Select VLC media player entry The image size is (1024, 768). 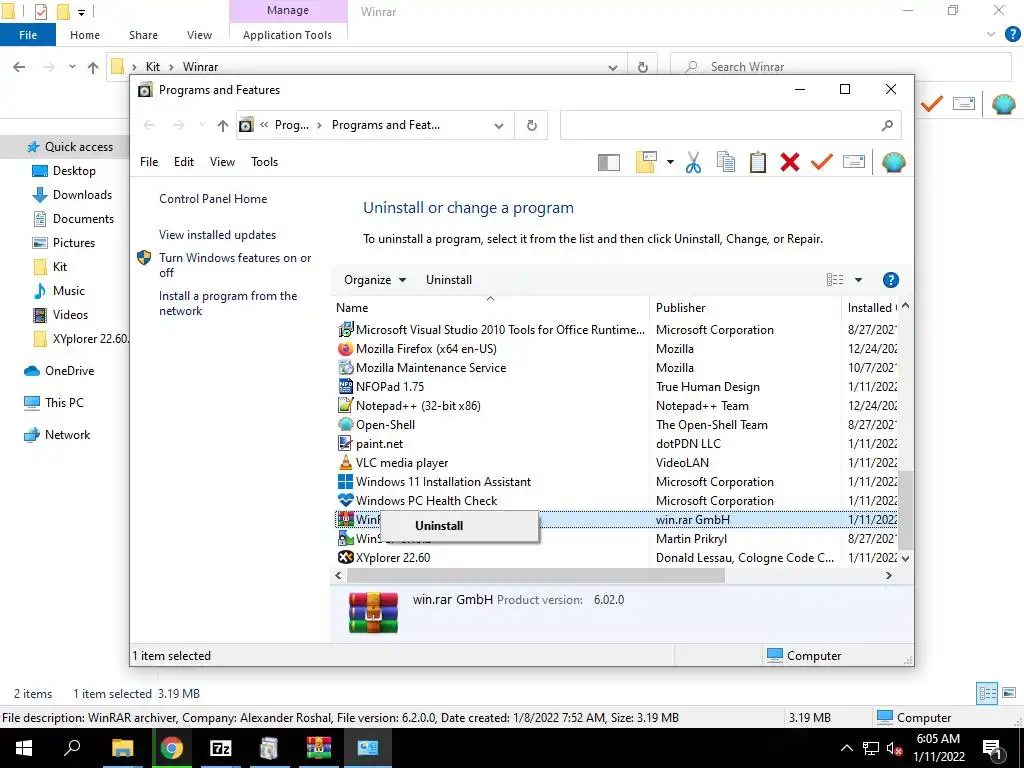[x=402, y=462]
